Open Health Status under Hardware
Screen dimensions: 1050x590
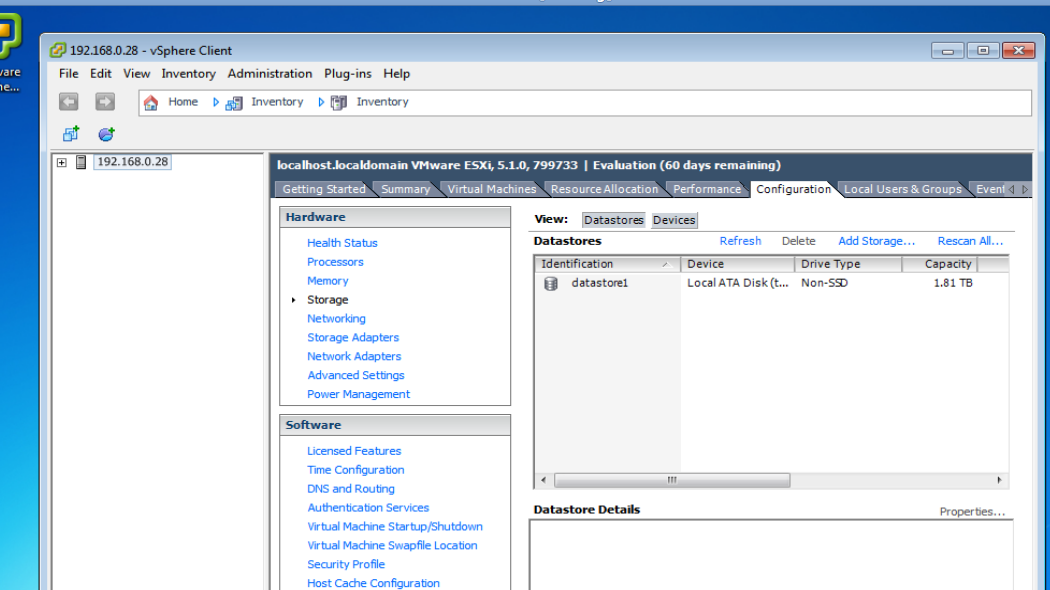coord(342,243)
